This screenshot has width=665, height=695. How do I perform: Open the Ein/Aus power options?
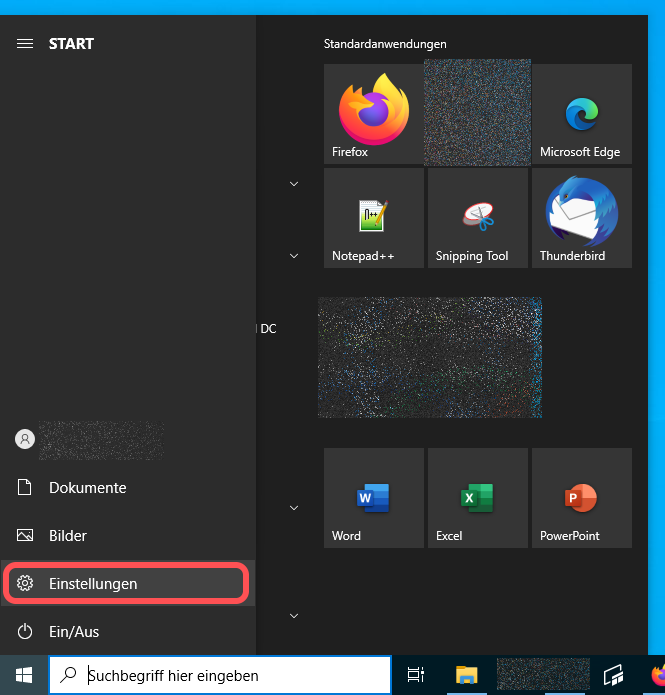click(x=128, y=631)
